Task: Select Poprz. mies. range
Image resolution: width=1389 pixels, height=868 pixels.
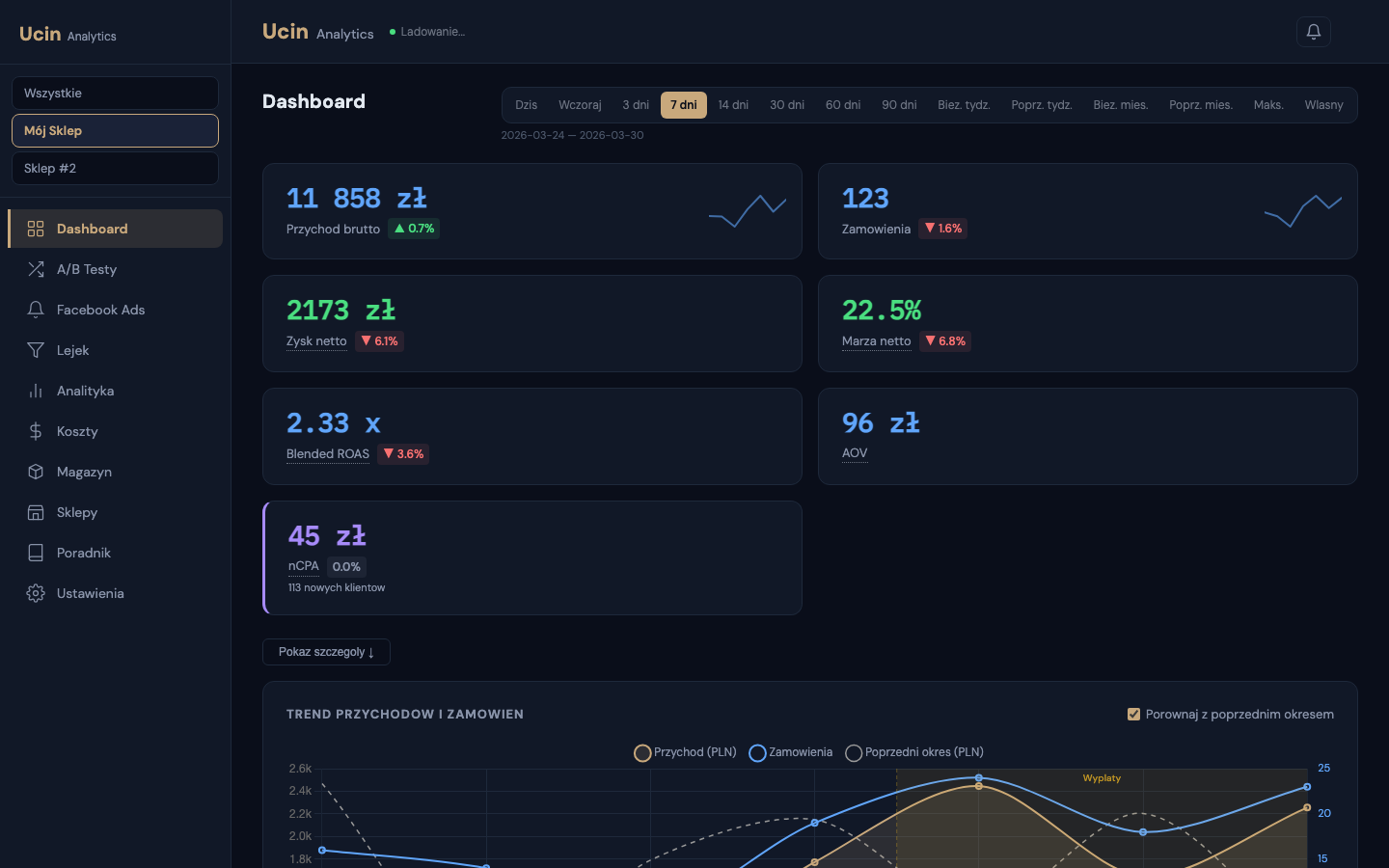Action: pyautogui.click(x=1201, y=105)
